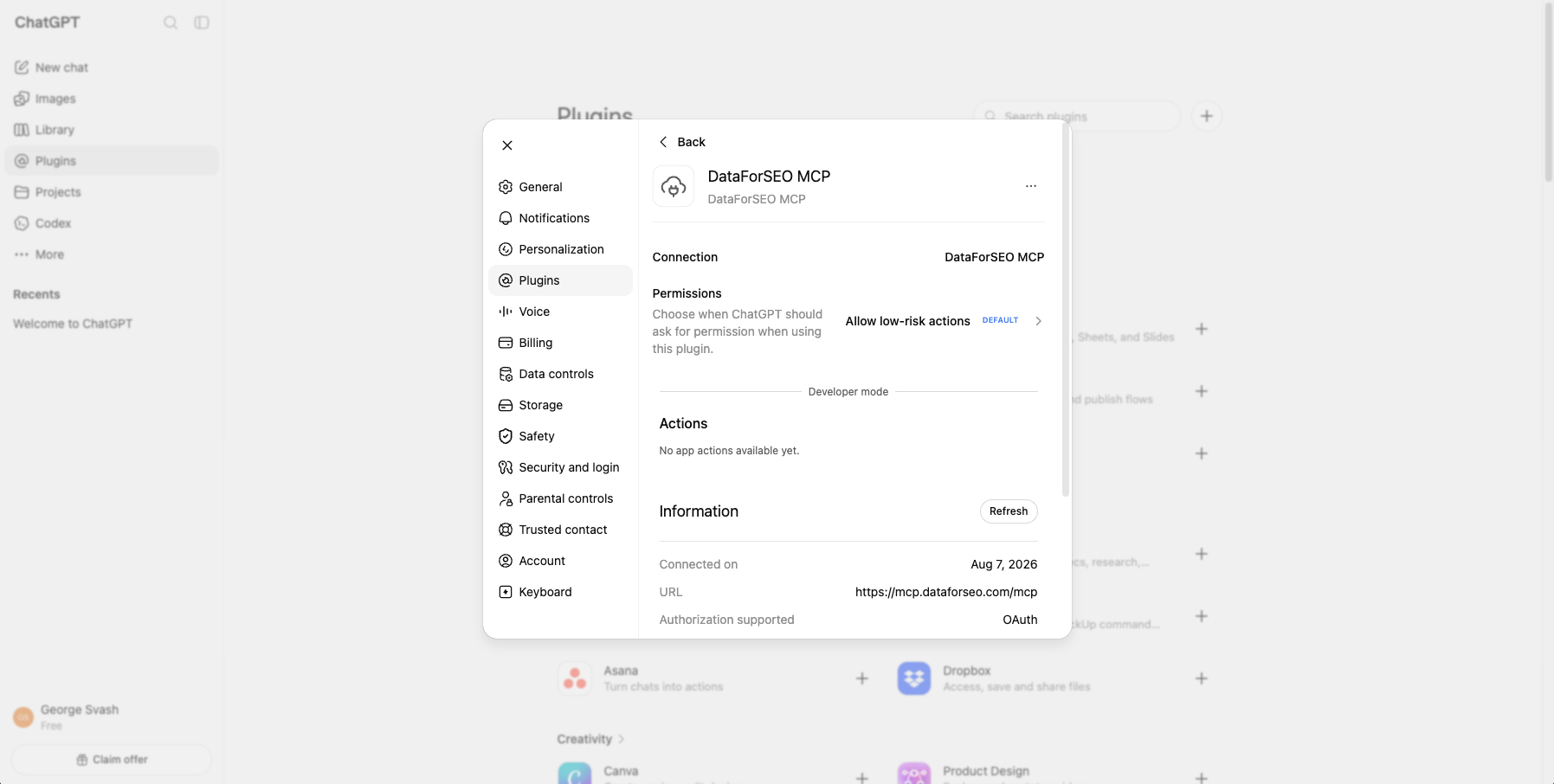The width and height of the screenshot is (1554, 784).
Task: Go Back to the plugins list
Action: coord(682,142)
